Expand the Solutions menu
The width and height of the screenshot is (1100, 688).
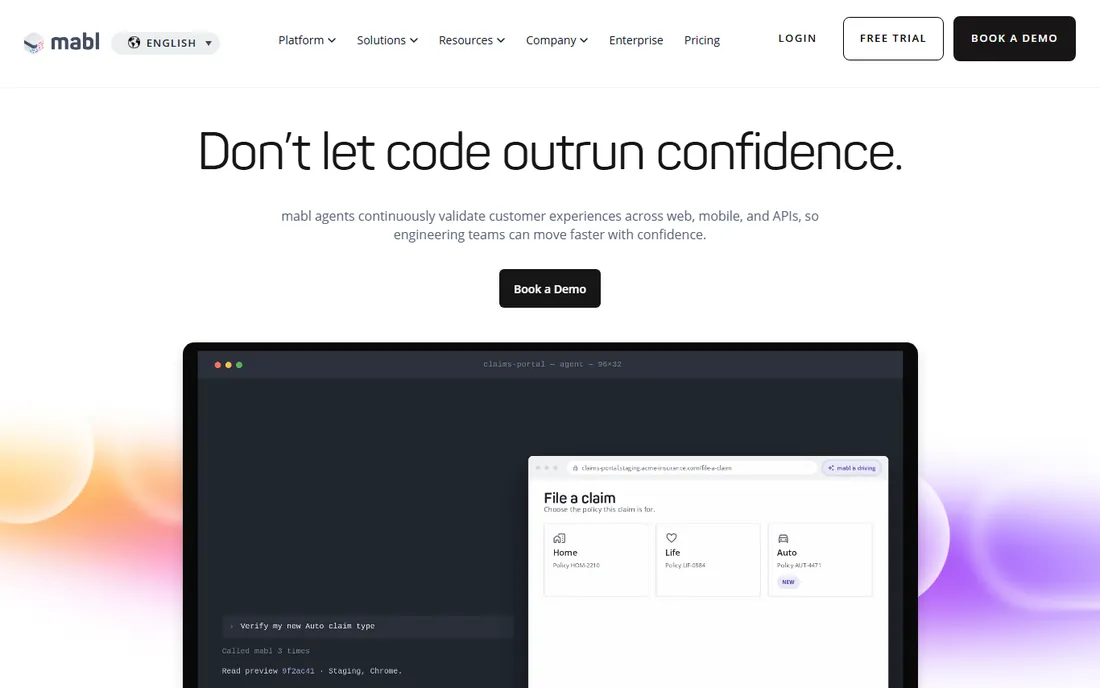tap(387, 40)
